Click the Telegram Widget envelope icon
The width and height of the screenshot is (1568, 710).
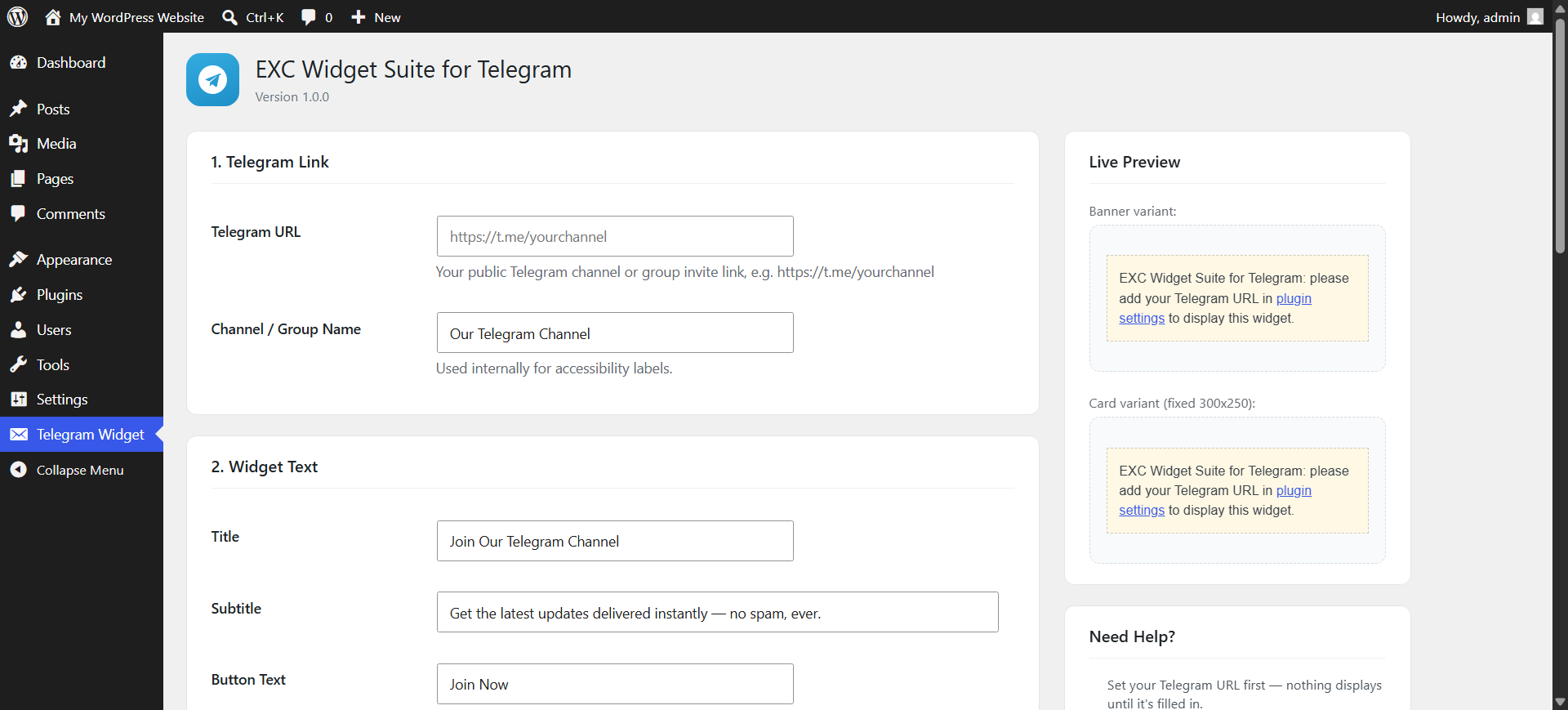click(x=19, y=435)
